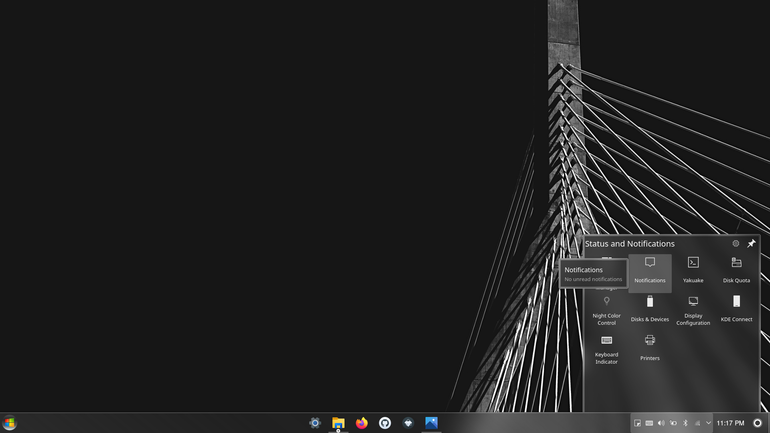This screenshot has height=433, width=770.
Task: Open the Keyboard Indicator applet
Action: (x=606, y=350)
